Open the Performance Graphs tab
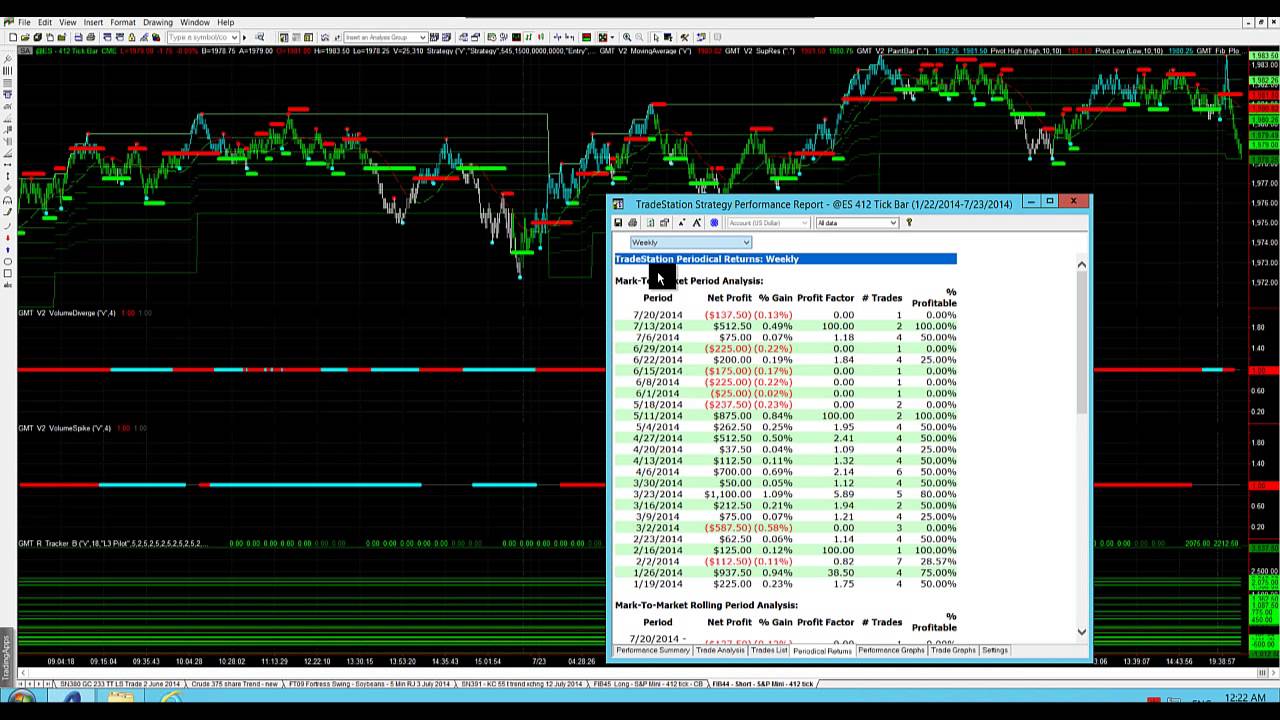This screenshot has height=720, width=1280. coord(891,650)
